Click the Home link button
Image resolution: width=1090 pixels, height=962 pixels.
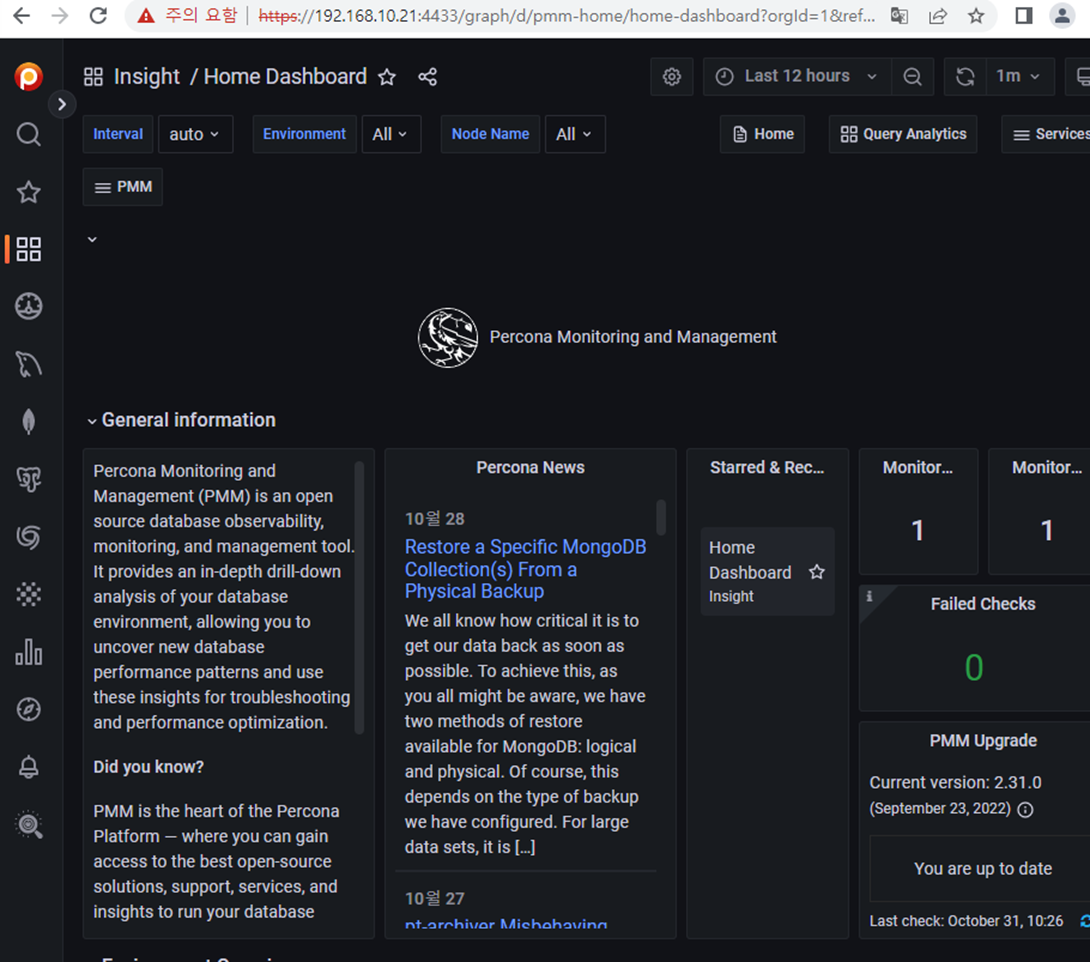pos(763,134)
